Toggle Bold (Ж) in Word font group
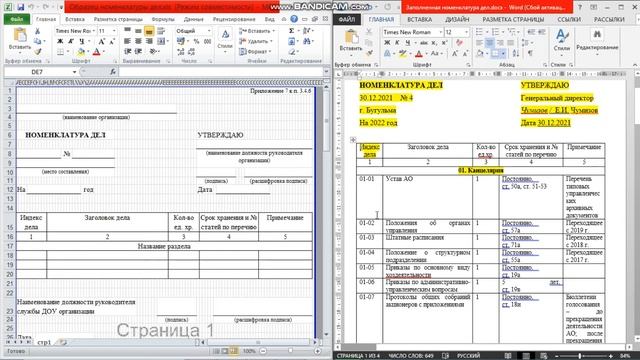Image resolution: width=640 pixels, height=360 pixels. click(387, 43)
